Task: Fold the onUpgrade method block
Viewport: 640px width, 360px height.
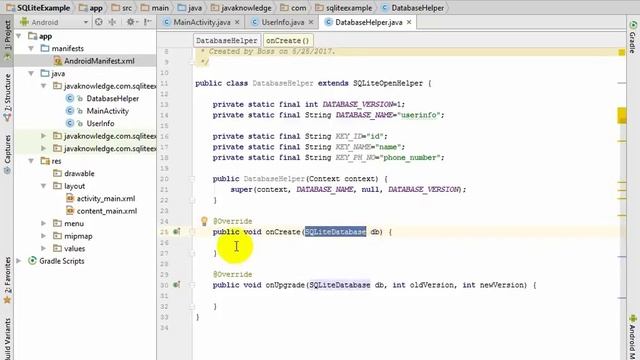Action: coord(192,285)
